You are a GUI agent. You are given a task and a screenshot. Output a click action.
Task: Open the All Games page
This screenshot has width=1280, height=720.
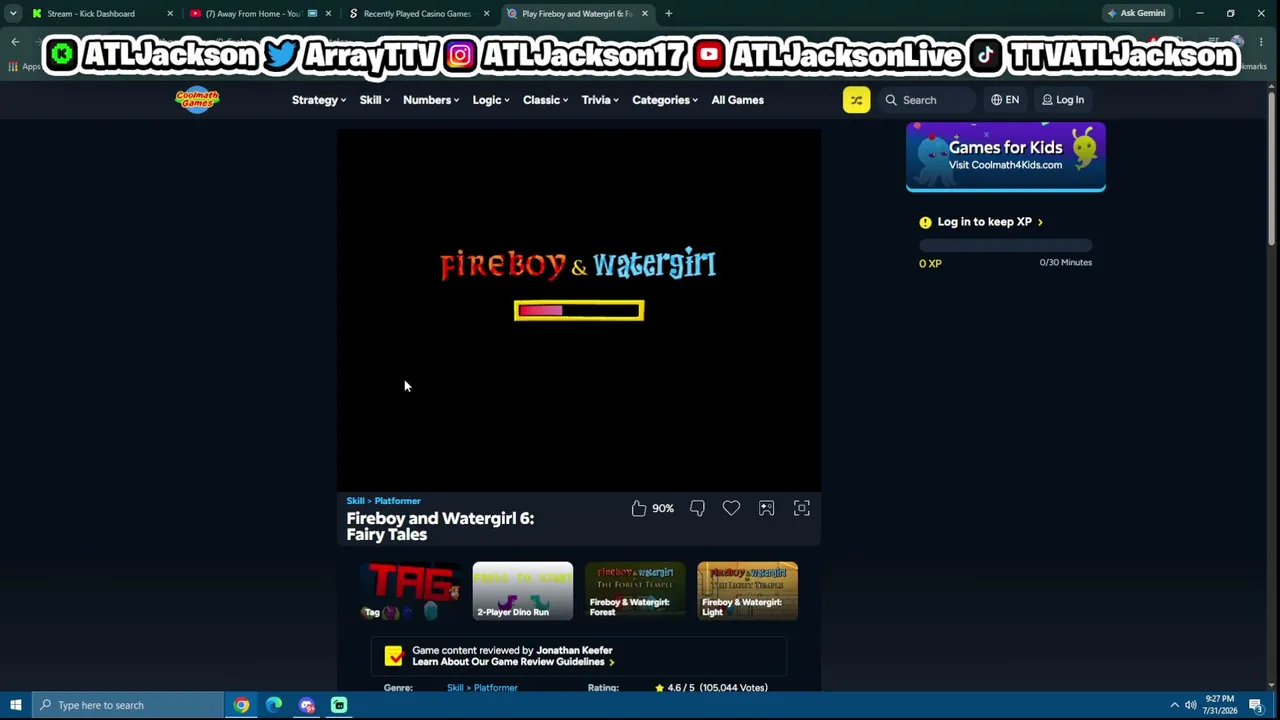pos(738,100)
